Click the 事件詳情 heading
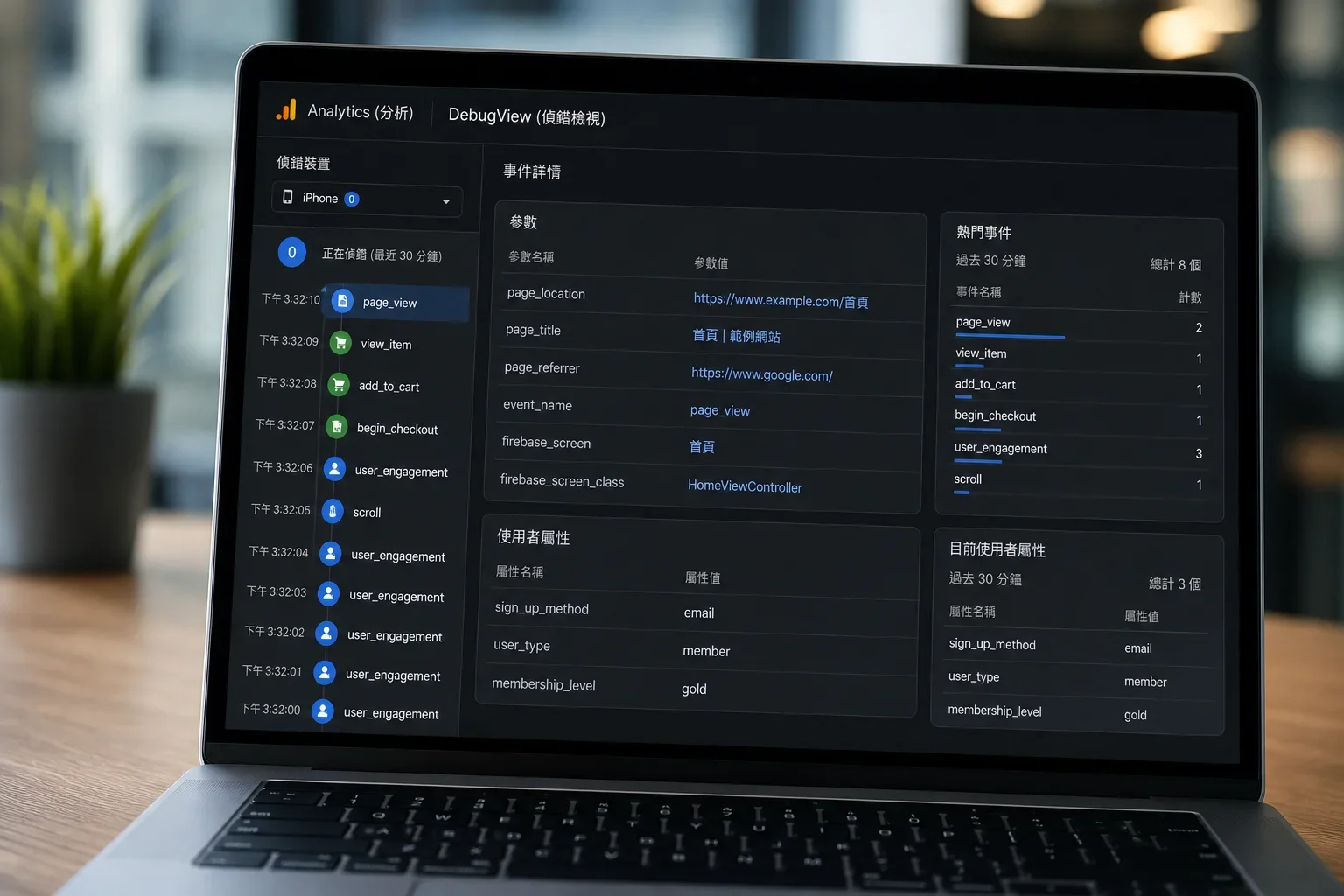This screenshot has width=1344, height=896. [532, 171]
